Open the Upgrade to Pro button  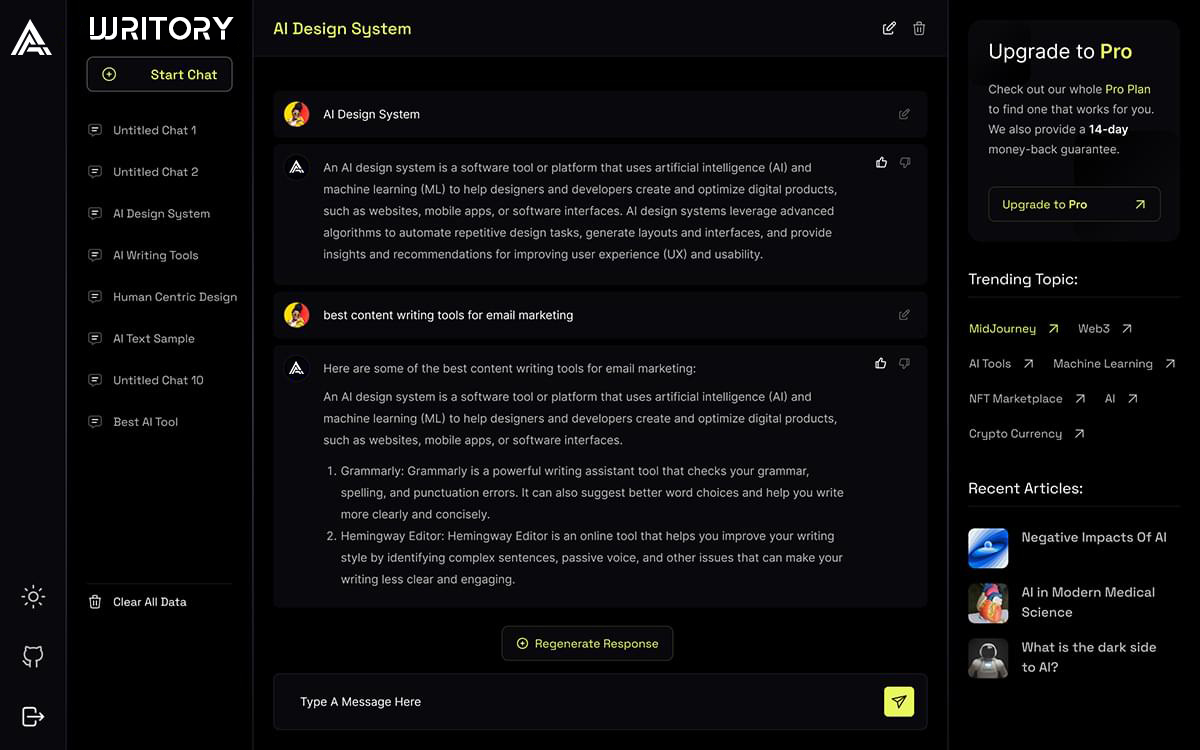(1074, 204)
